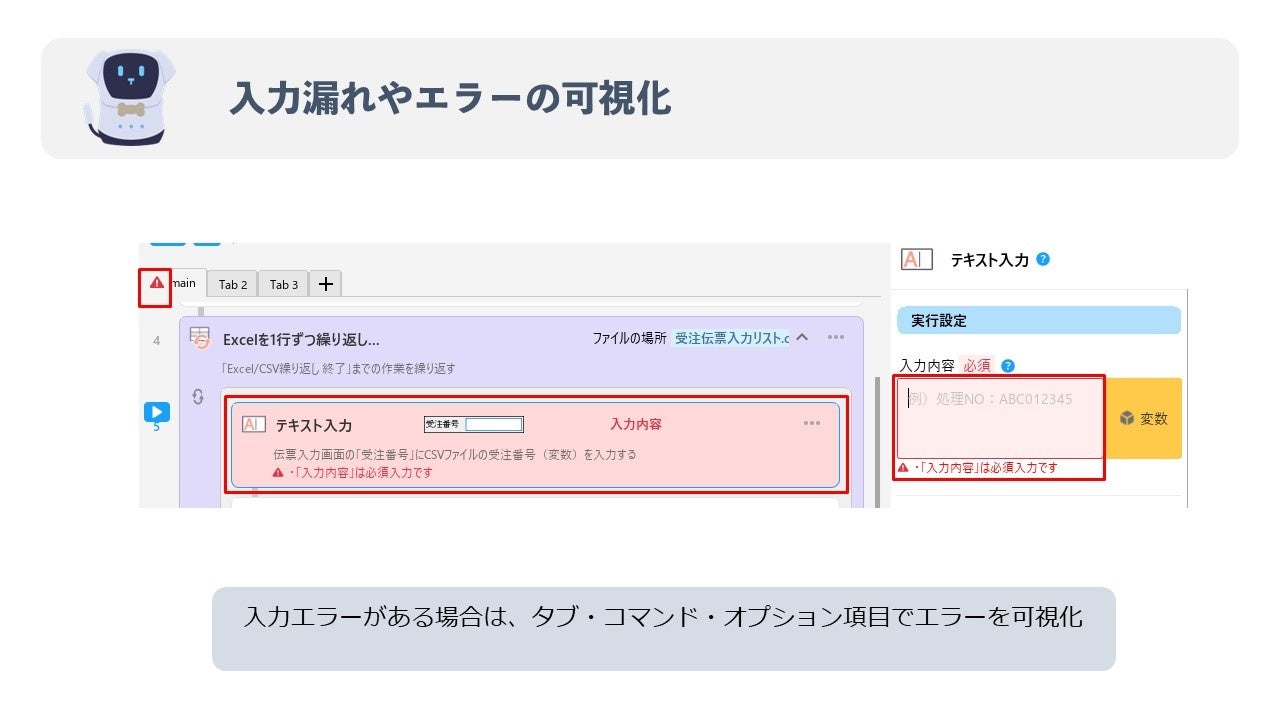This screenshot has height=720, width=1280.
Task: Open Tab 3
Action: point(284,284)
